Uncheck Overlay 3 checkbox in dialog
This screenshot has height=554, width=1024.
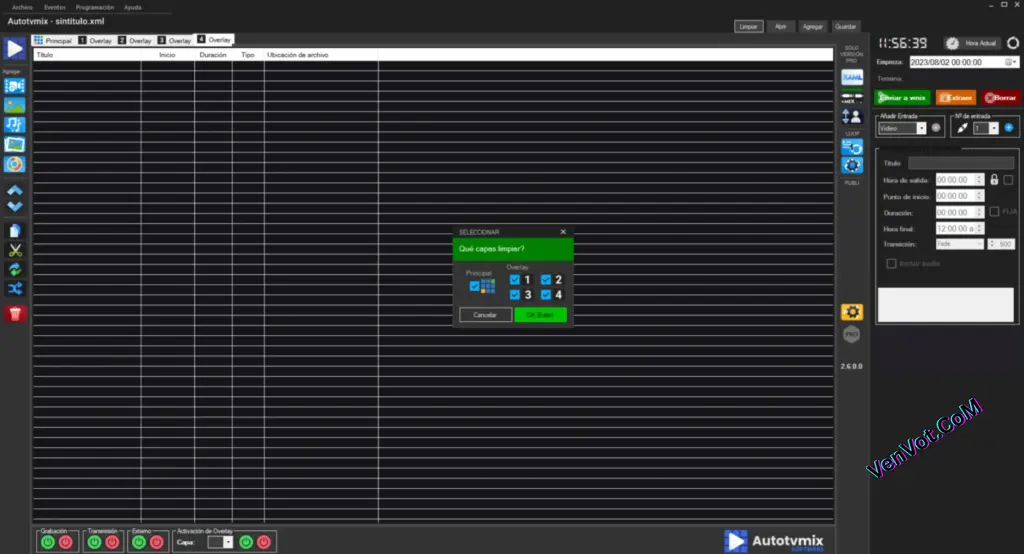coord(515,295)
